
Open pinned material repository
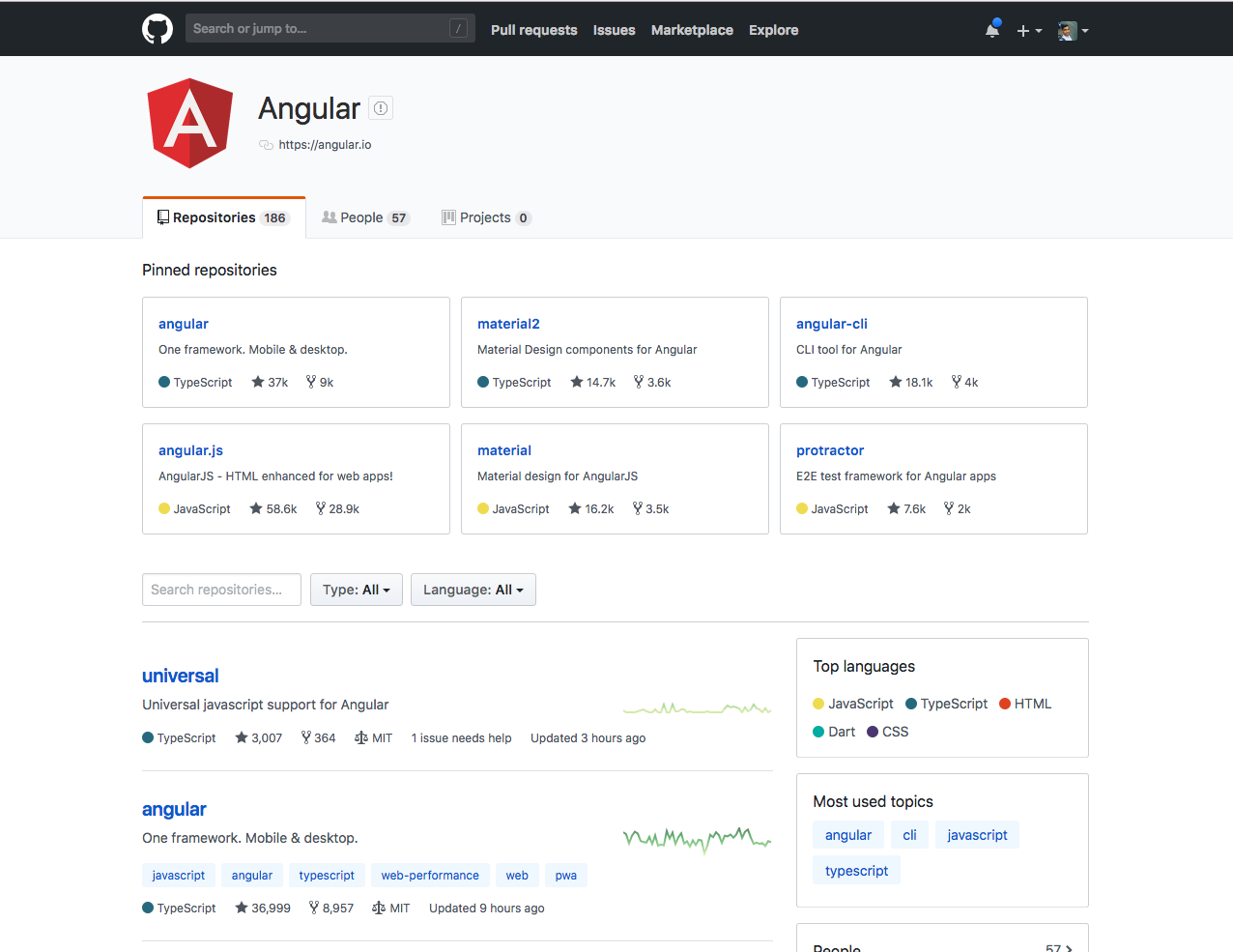[x=504, y=450]
